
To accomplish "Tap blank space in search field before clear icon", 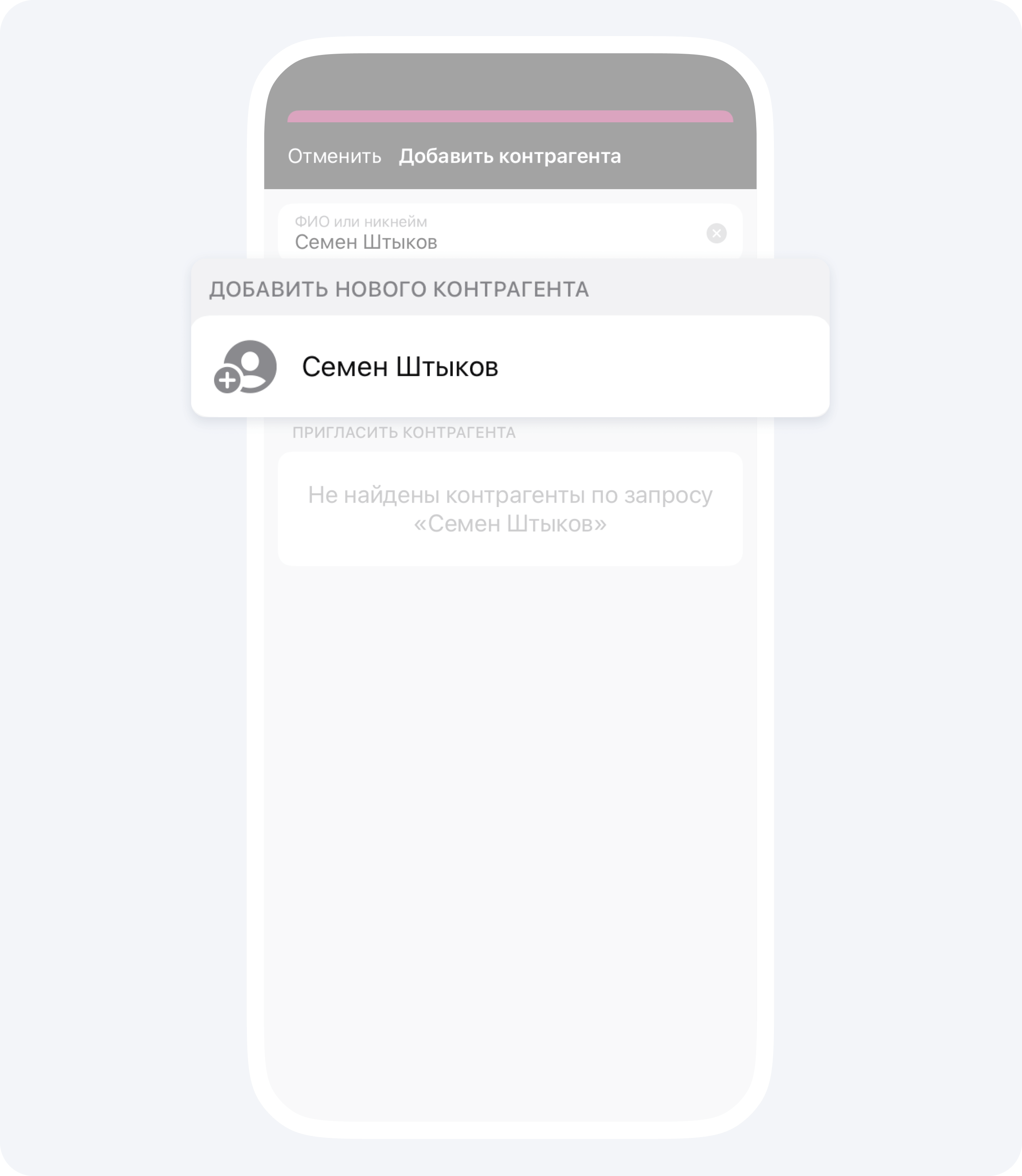I will click(570, 233).
